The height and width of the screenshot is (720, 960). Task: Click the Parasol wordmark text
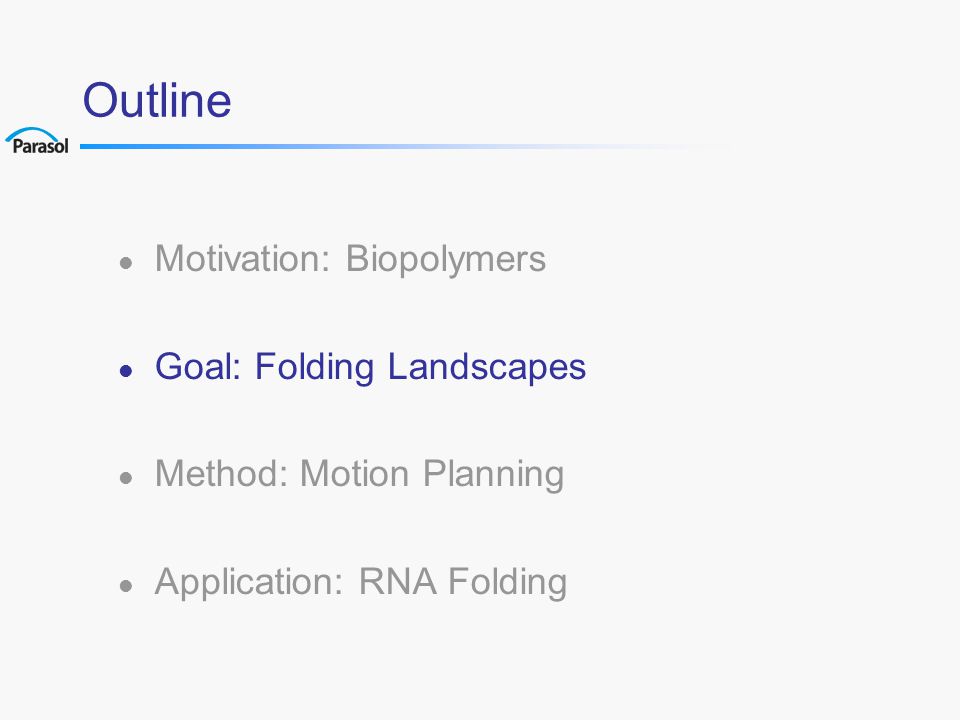[40, 146]
